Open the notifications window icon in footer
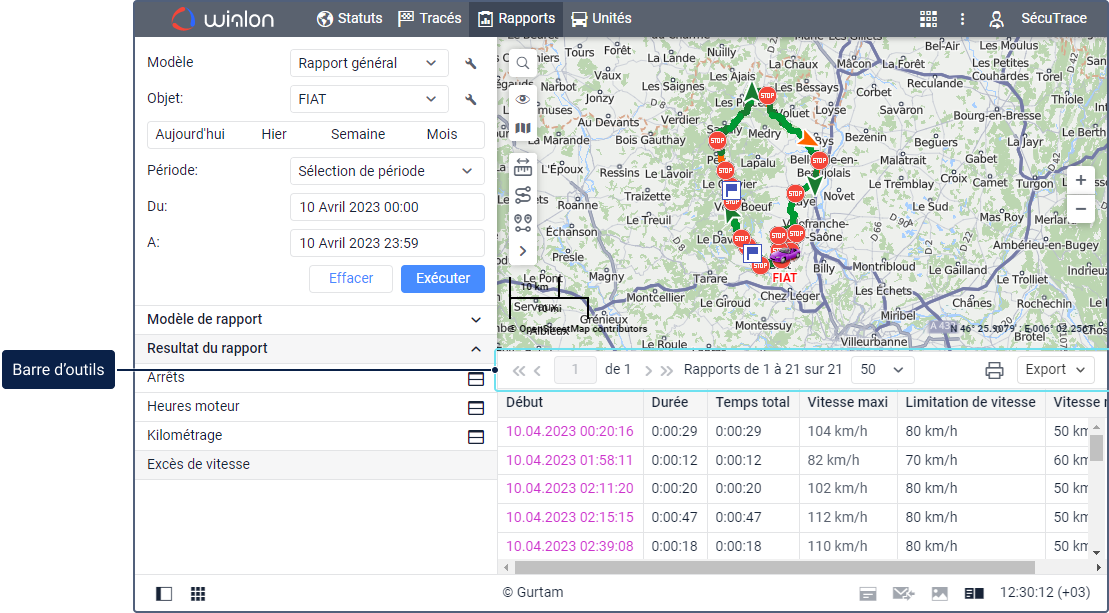 (868, 594)
